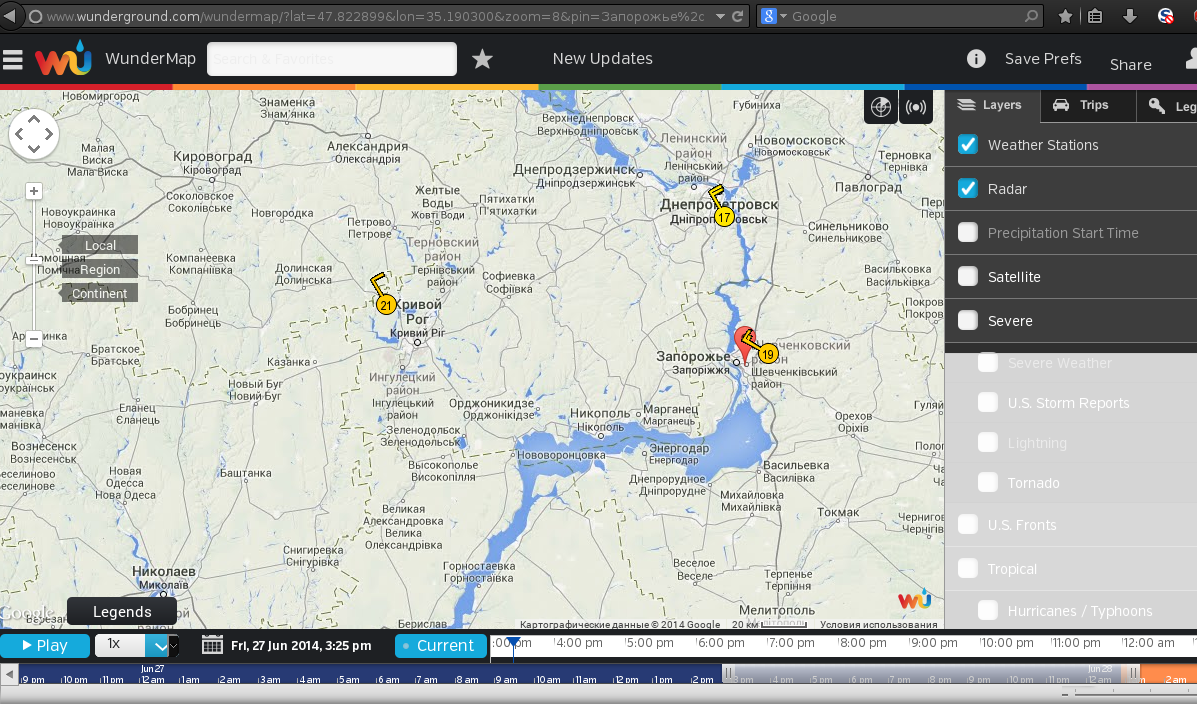Open the playback speed 1x dropdown
Image resolution: width=1197 pixels, height=704 pixels.
[137, 645]
